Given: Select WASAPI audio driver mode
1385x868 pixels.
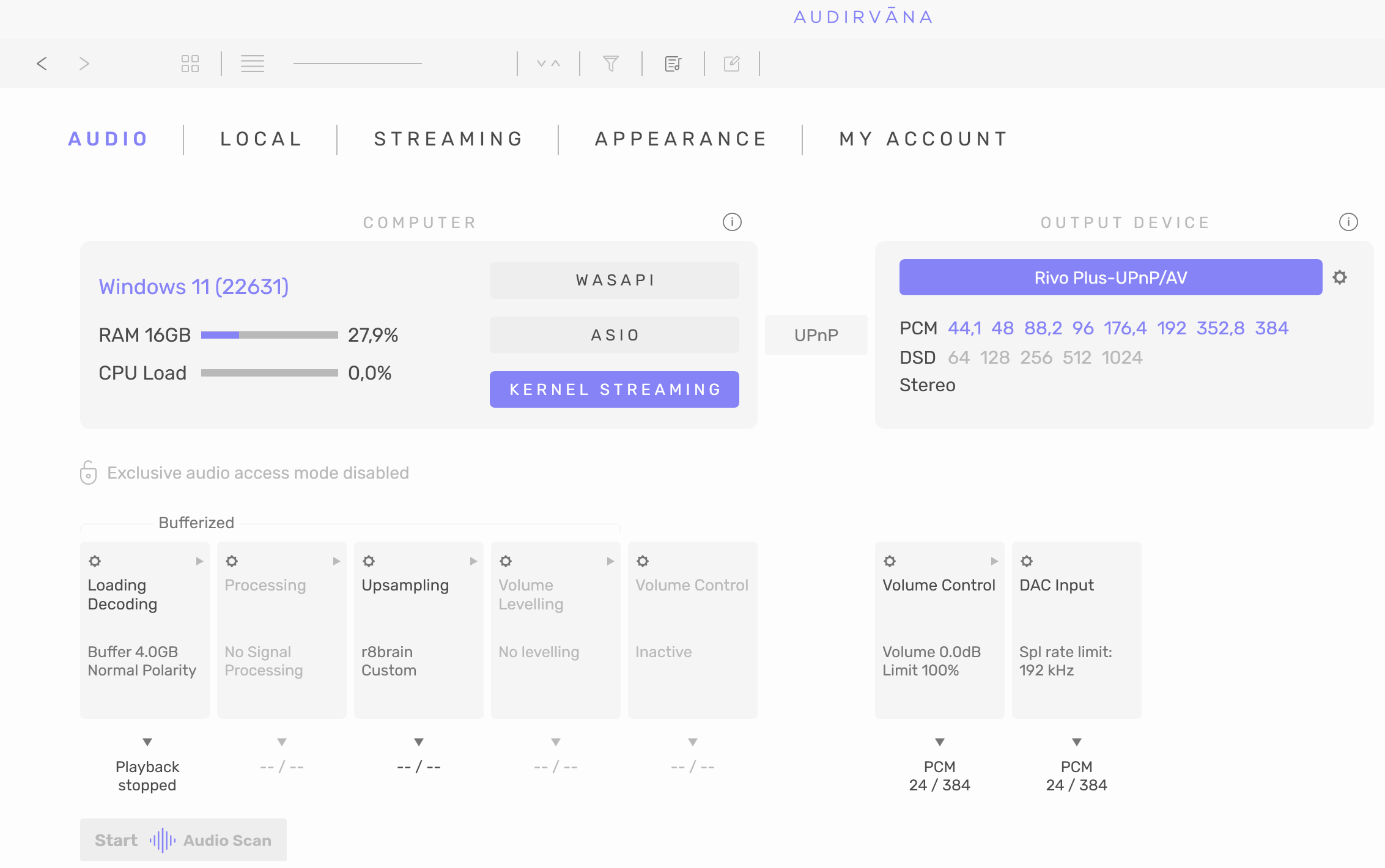Looking at the screenshot, I should click(x=614, y=281).
